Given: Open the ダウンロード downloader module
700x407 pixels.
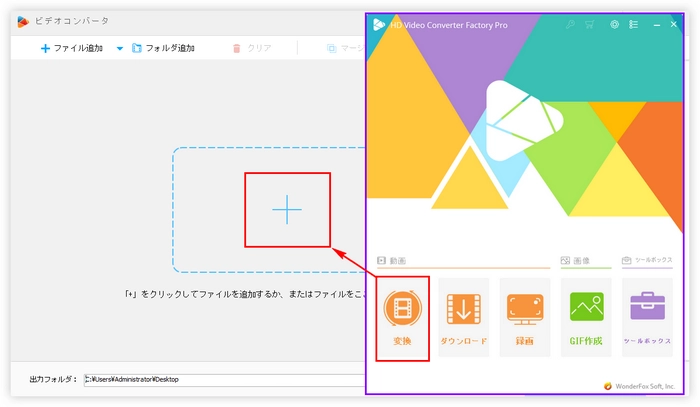Looking at the screenshot, I should [x=463, y=318].
